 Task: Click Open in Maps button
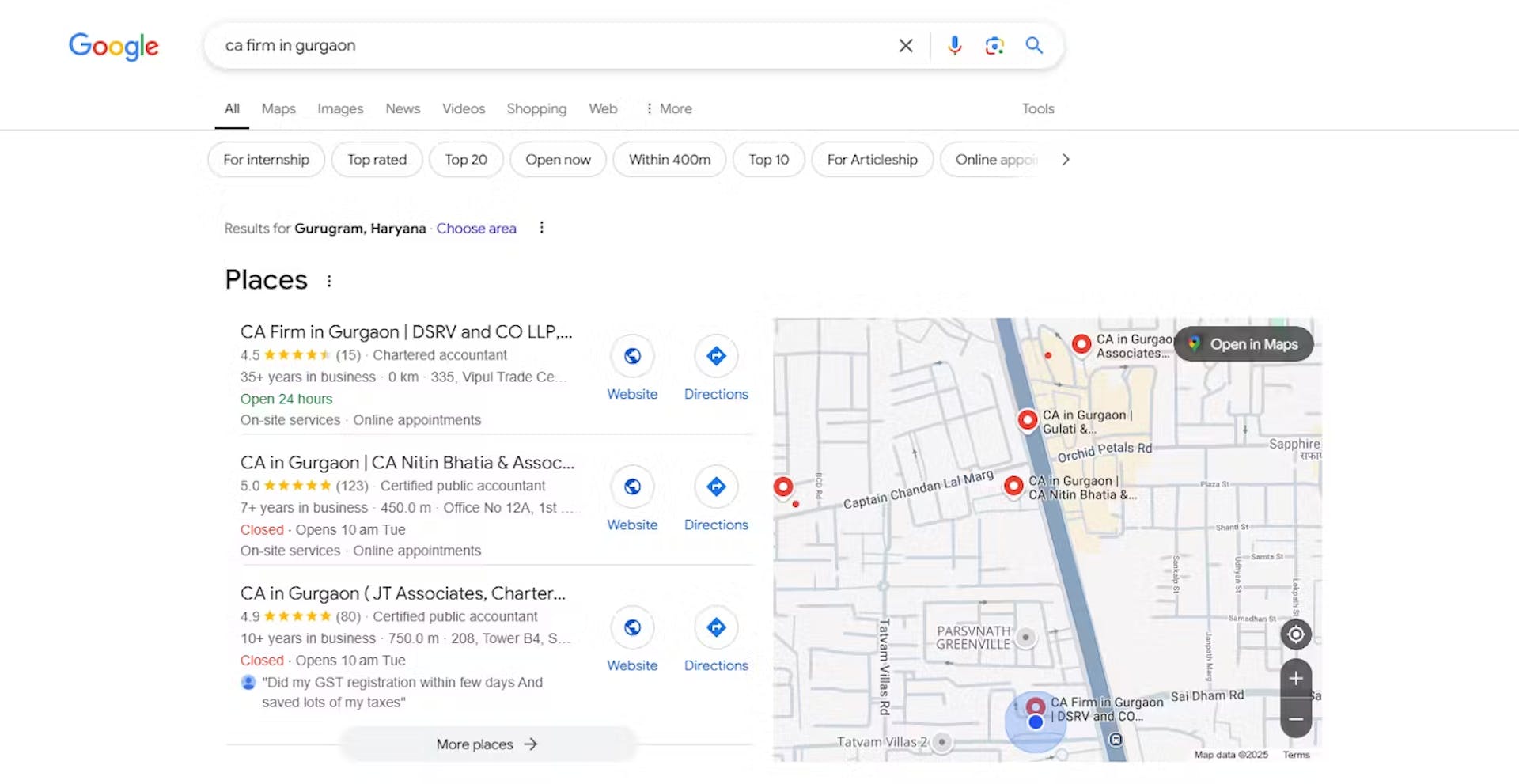[1244, 344]
